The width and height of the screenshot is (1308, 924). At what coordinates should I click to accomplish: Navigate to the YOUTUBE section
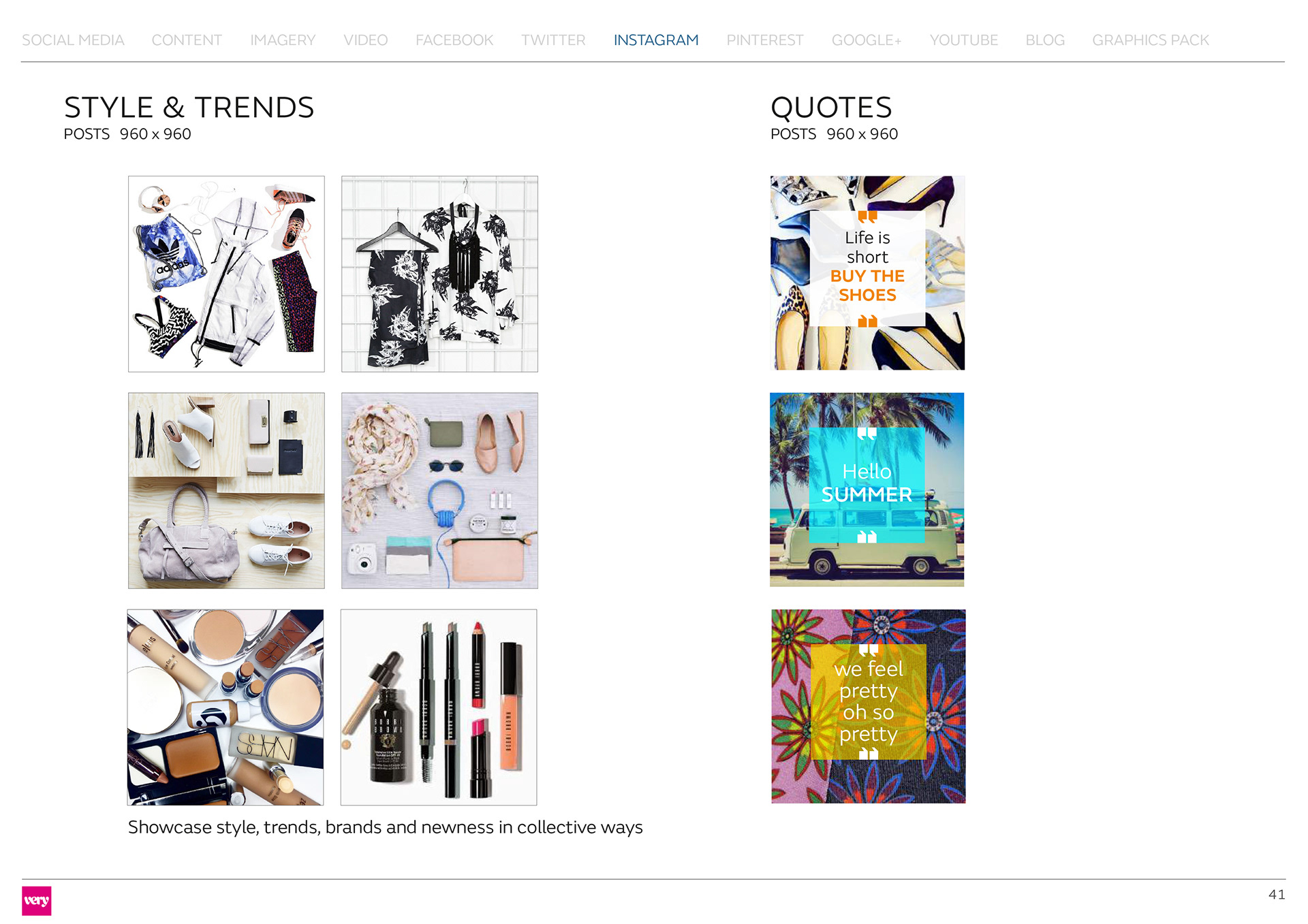tap(963, 40)
